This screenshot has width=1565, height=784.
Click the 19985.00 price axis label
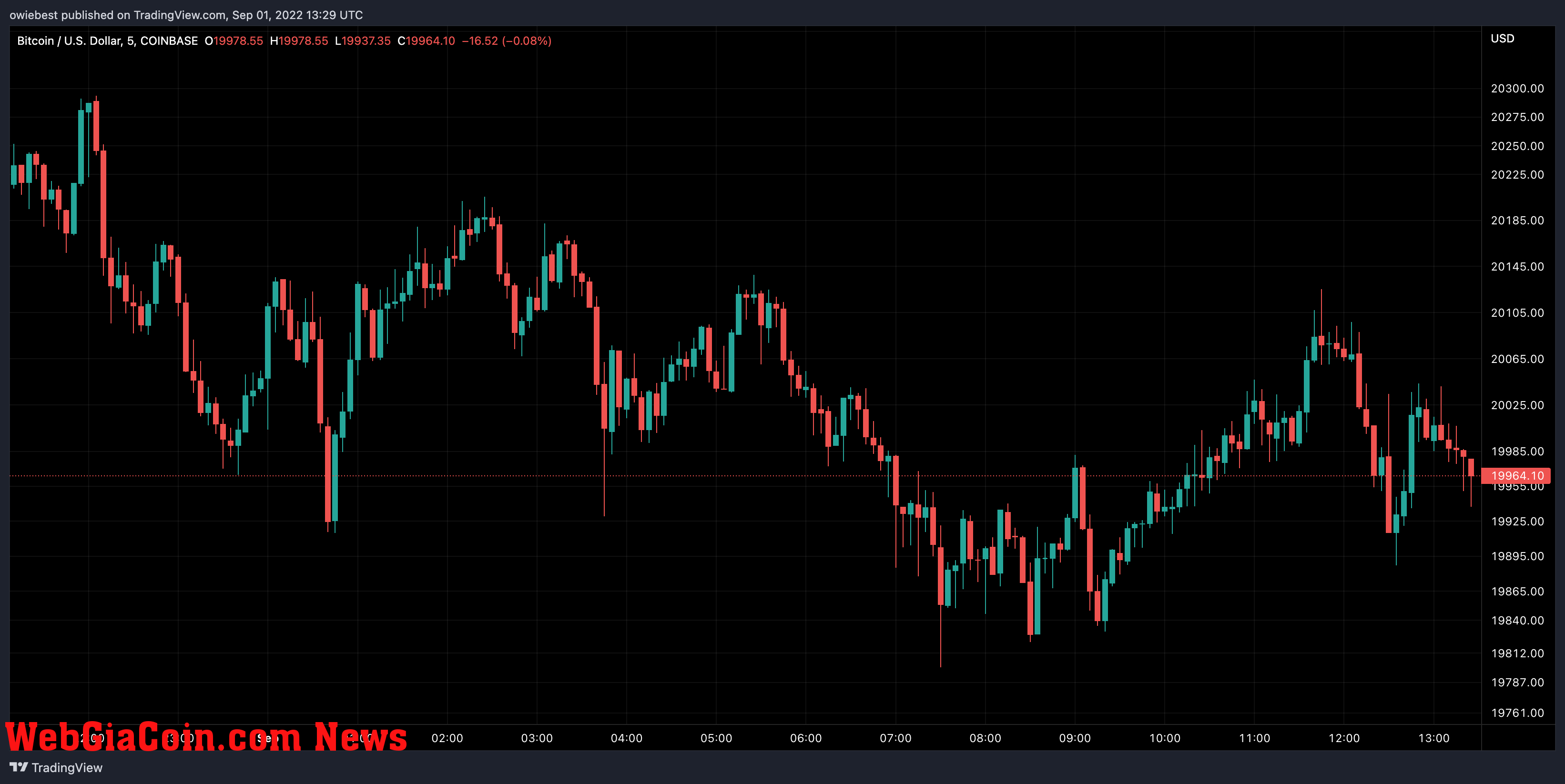[1517, 451]
